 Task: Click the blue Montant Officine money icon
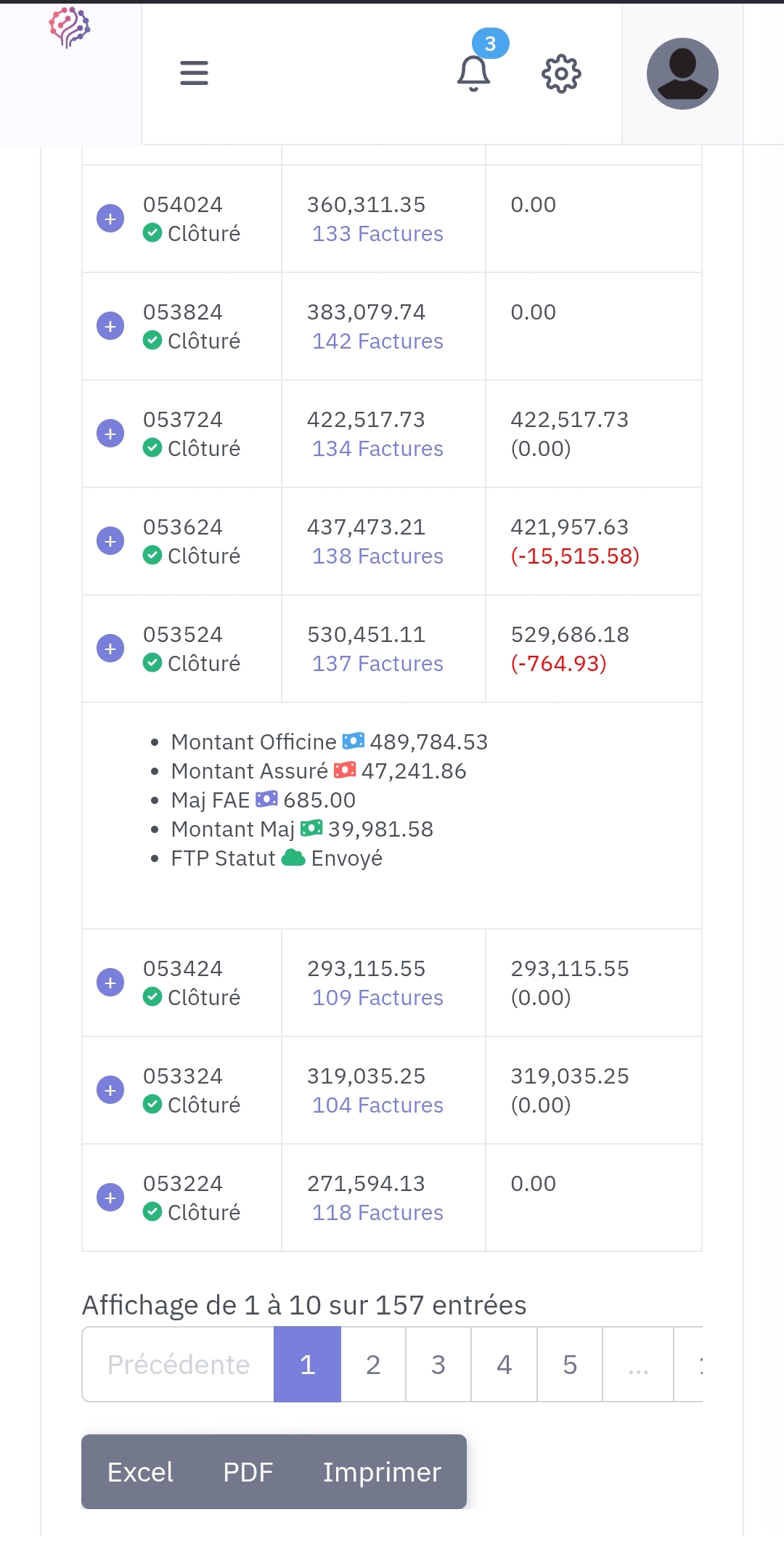click(x=354, y=741)
